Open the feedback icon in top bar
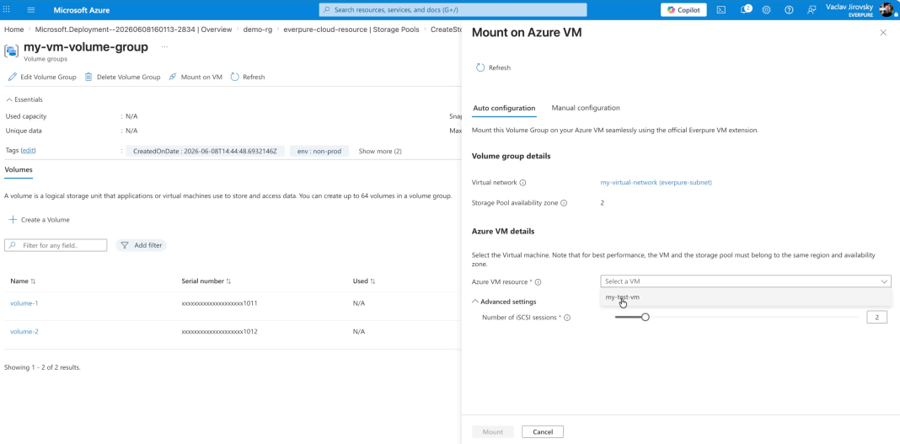 click(x=811, y=10)
